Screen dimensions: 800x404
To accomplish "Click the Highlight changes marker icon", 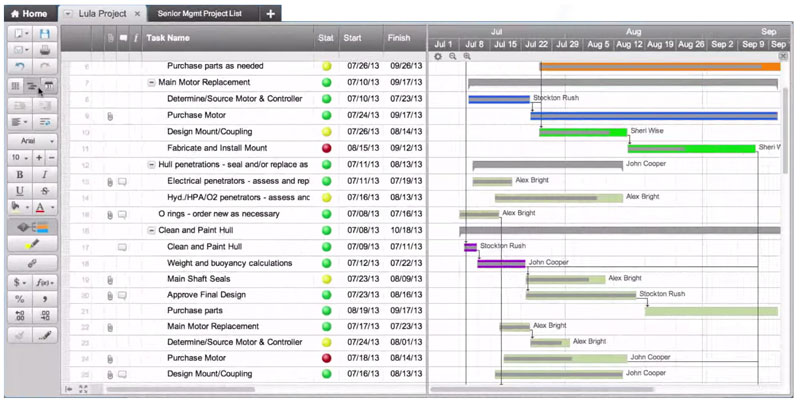I will pos(32,245).
